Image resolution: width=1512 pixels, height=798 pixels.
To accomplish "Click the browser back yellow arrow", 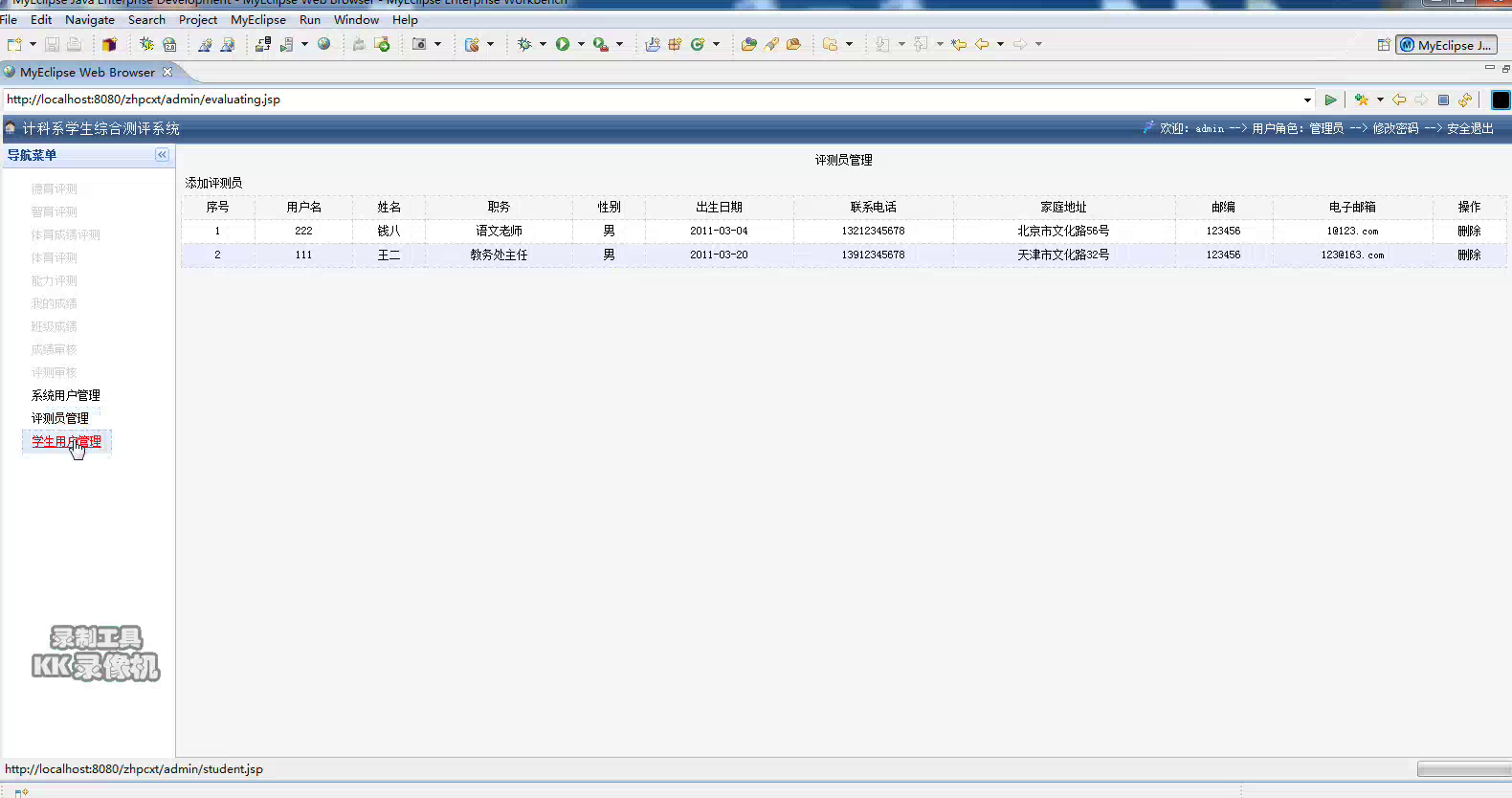I will tap(1399, 100).
